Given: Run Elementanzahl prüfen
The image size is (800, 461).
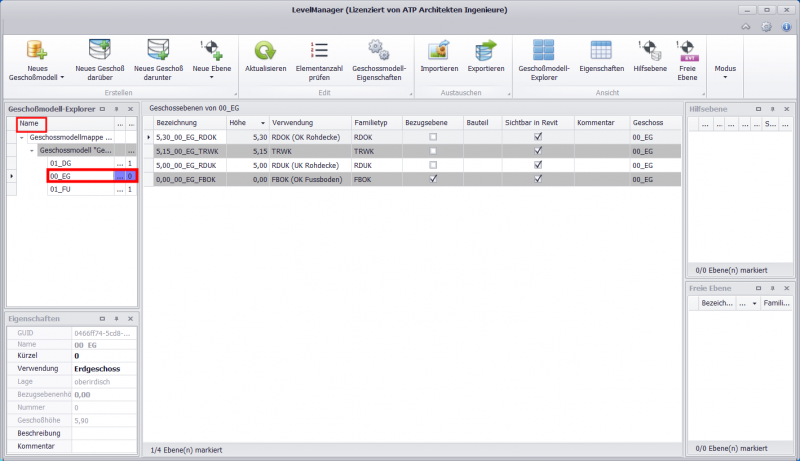Looking at the screenshot, I should (319, 60).
